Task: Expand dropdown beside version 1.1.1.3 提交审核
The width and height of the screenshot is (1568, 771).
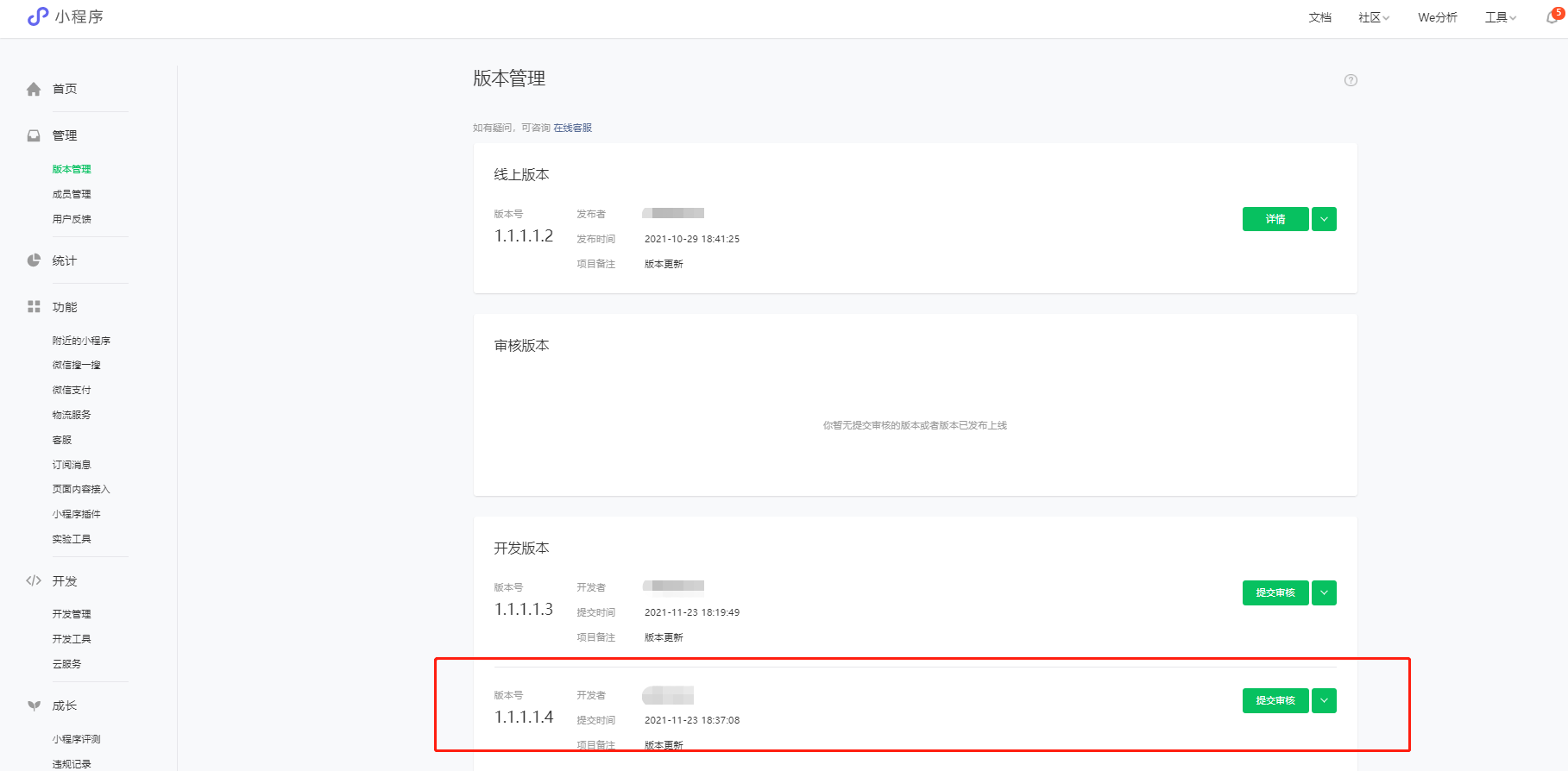Action: coord(1324,592)
